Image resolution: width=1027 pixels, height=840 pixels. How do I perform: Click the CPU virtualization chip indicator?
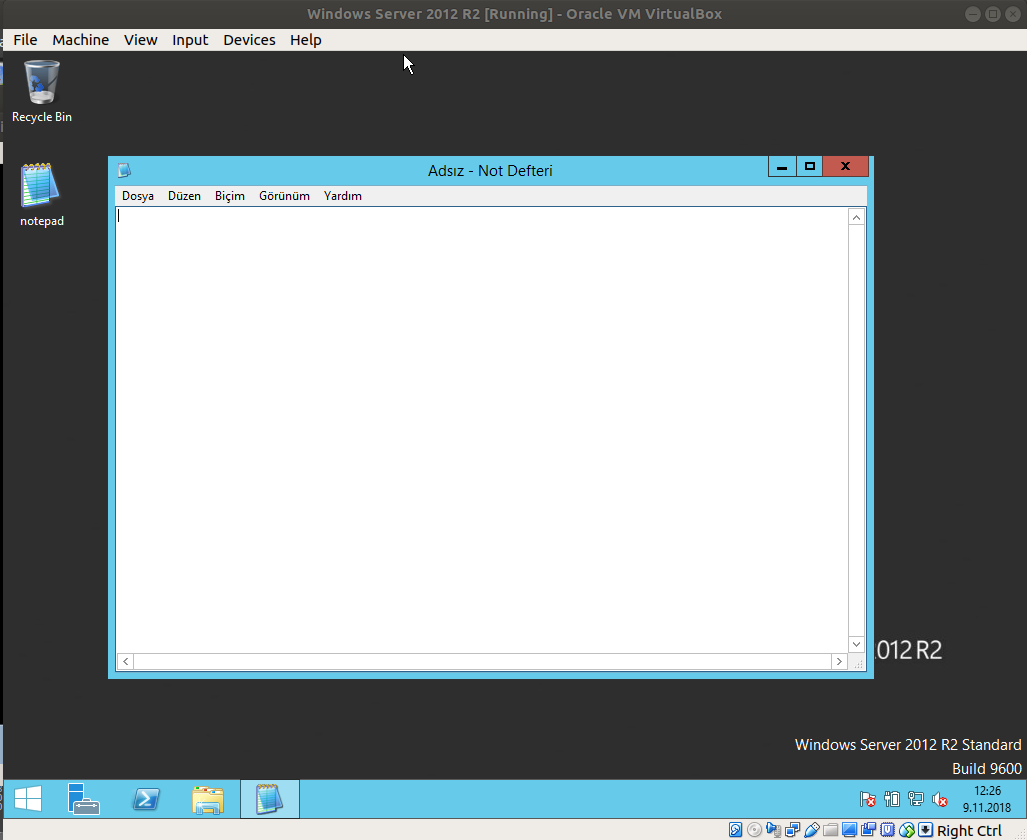coord(887,830)
